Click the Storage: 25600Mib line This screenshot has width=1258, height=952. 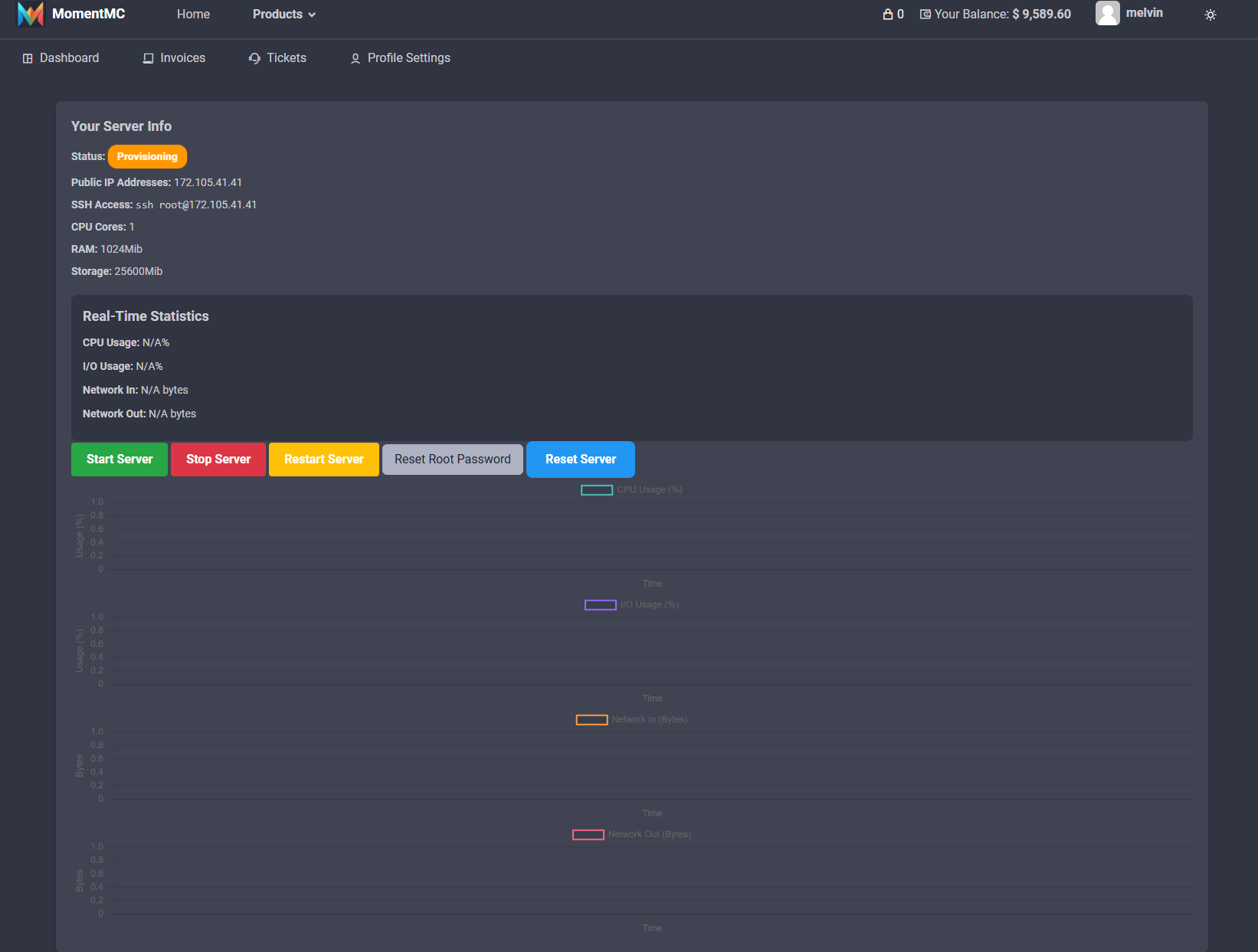coord(116,271)
